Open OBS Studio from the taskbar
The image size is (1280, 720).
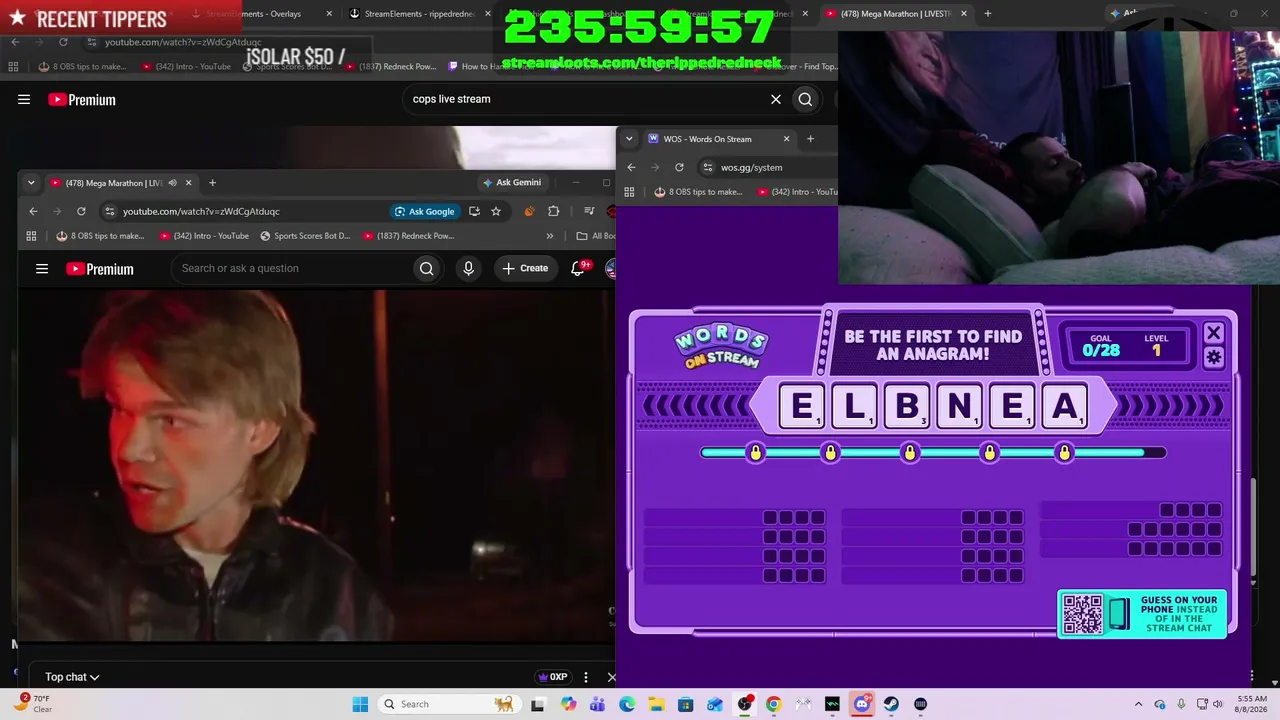pos(745,704)
